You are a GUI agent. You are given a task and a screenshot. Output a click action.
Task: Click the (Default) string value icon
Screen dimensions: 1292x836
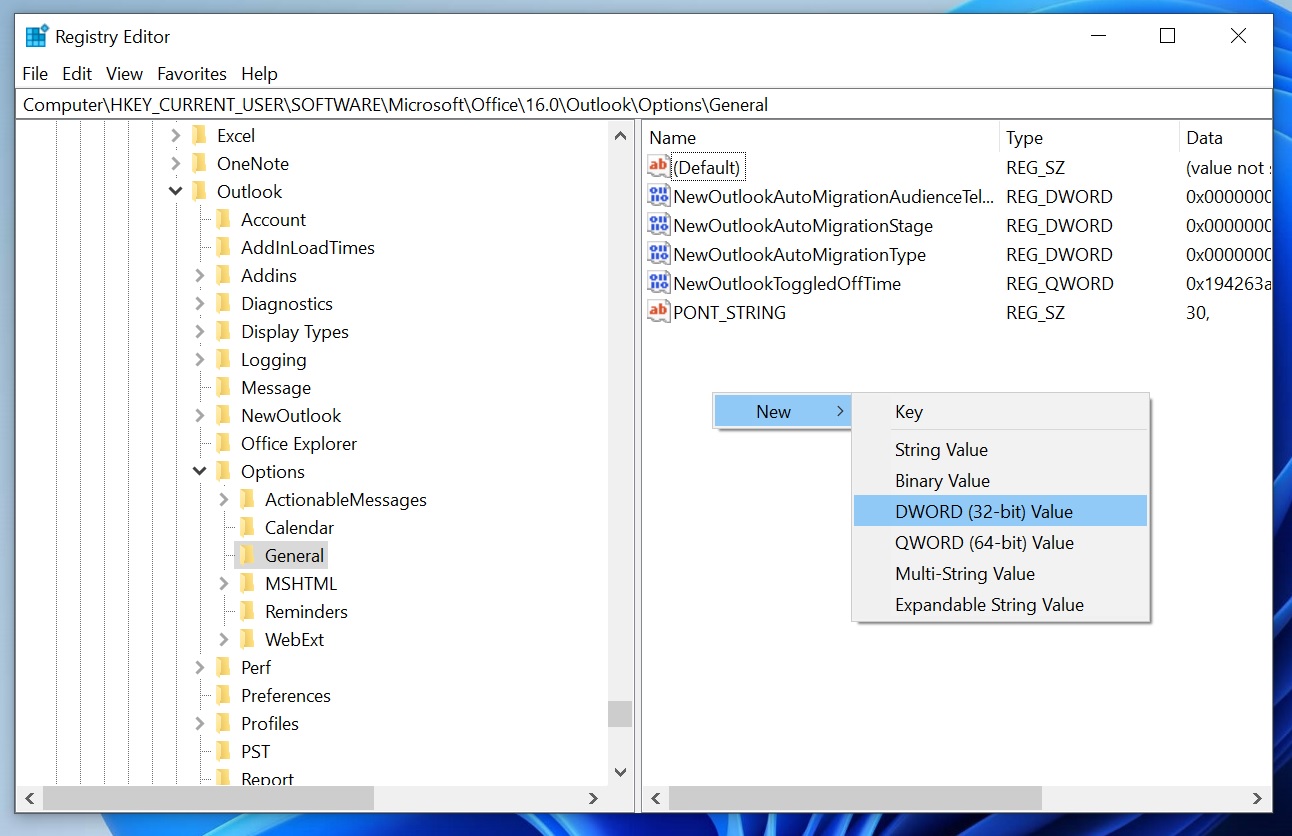[x=658, y=167]
